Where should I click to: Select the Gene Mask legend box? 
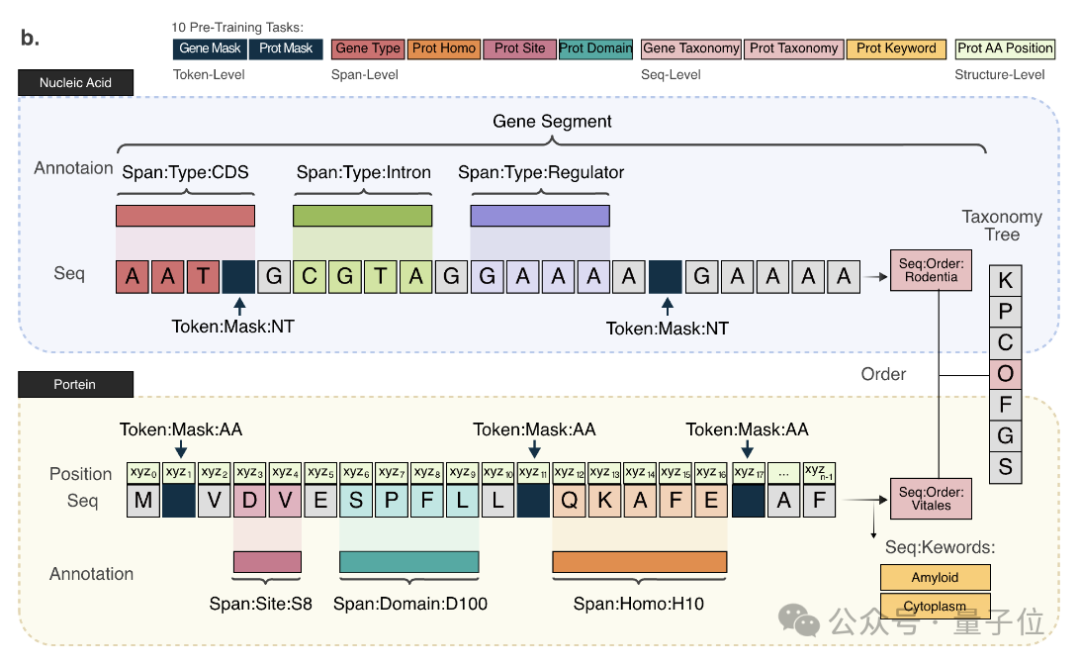click(209, 48)
